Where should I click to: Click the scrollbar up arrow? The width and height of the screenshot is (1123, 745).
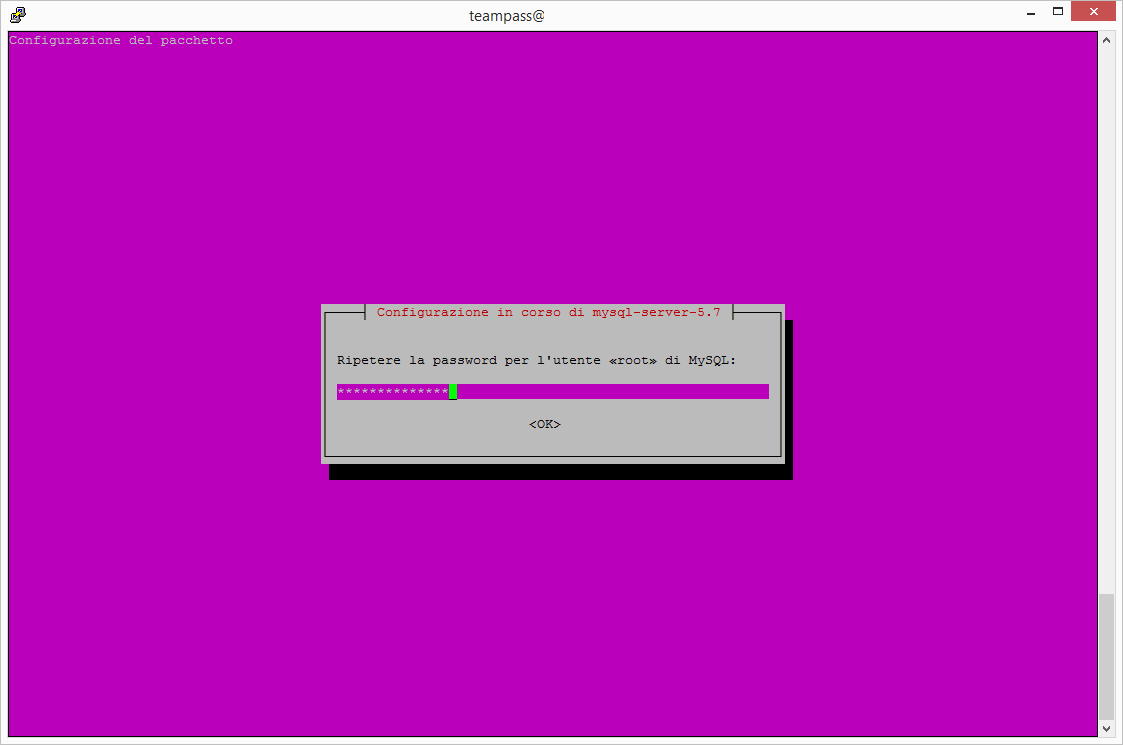(x=1107, y=40)
